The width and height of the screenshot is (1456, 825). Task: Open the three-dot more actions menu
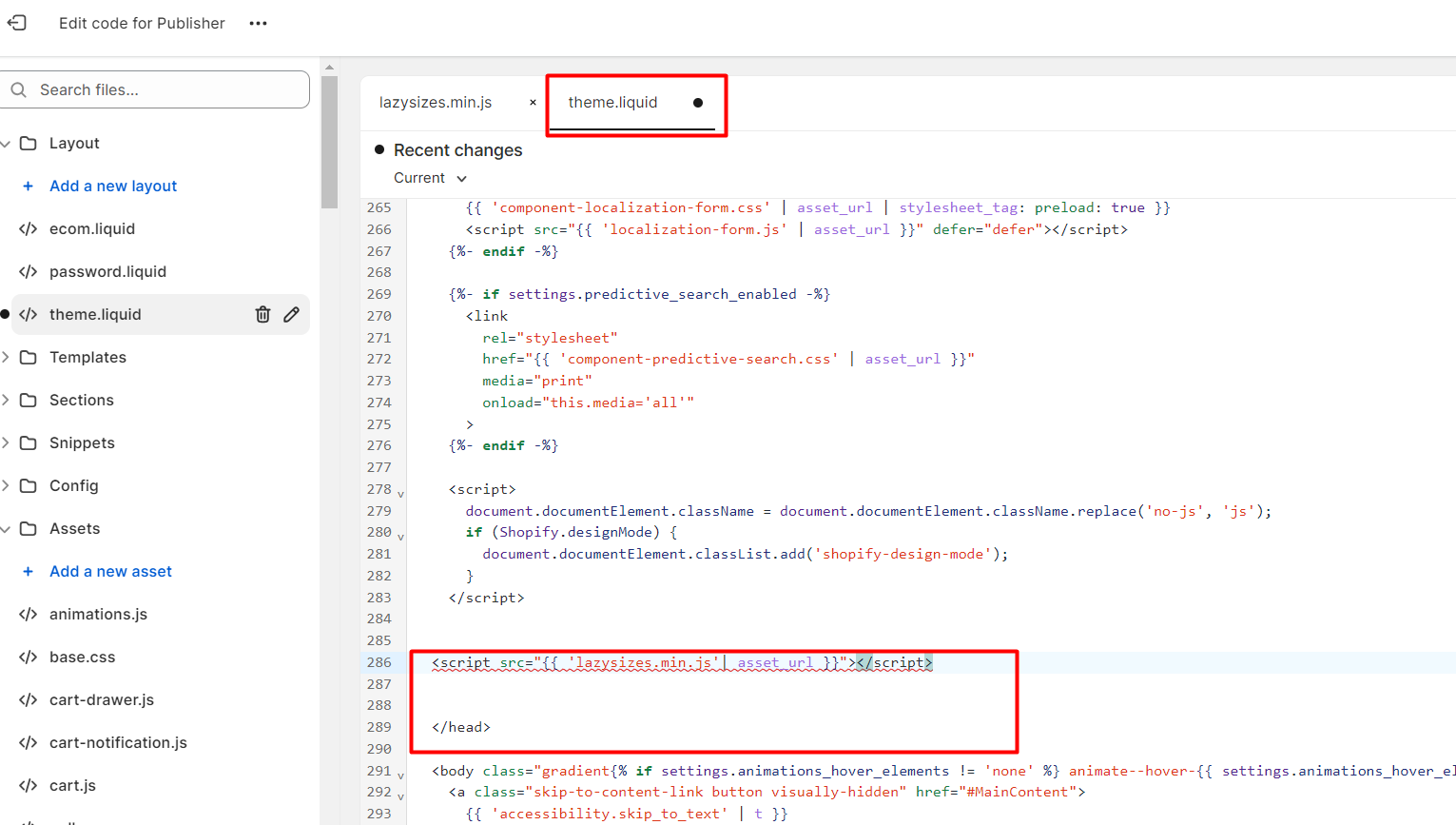[258, 23]
